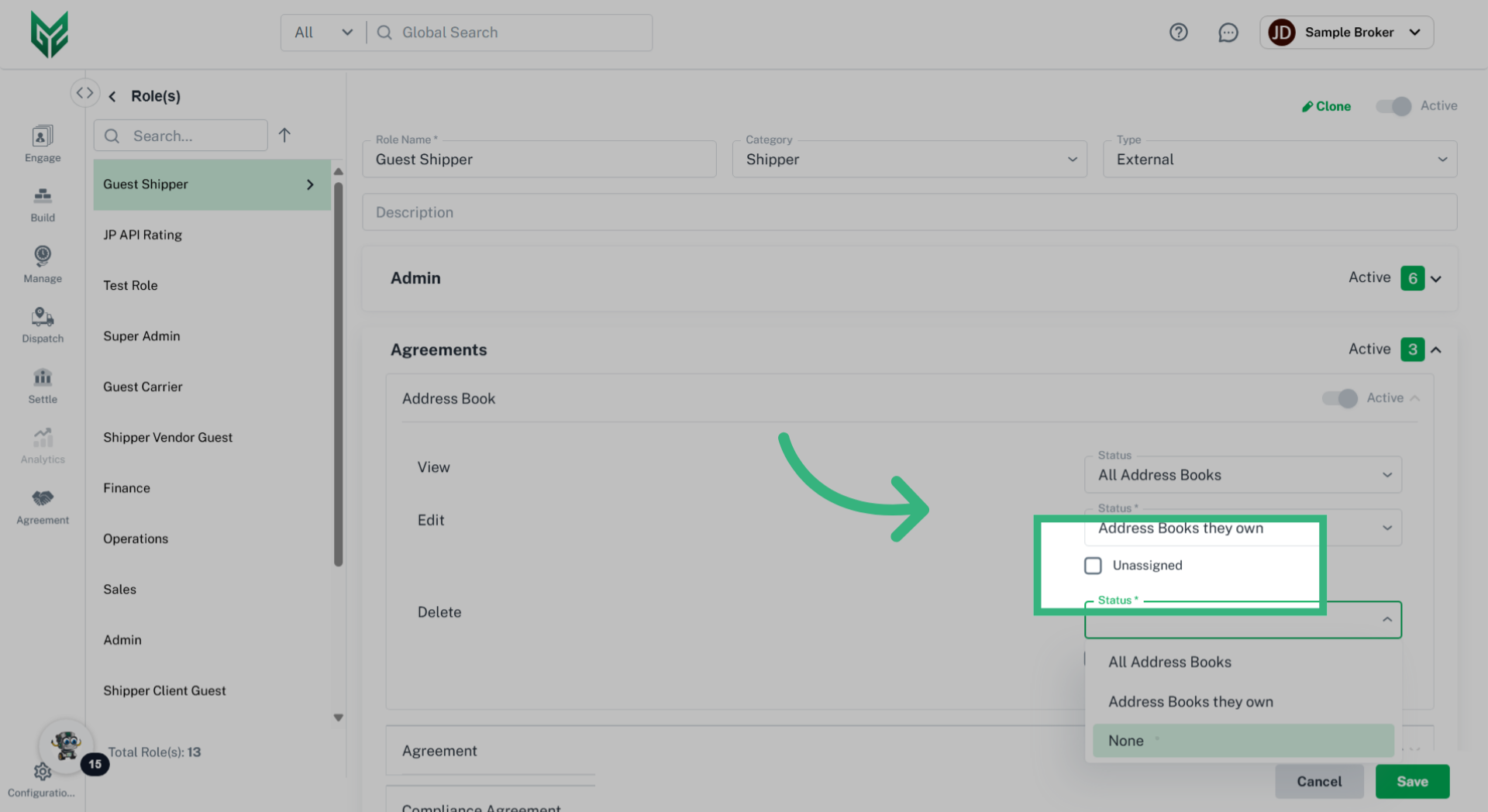Click the Save button
Viewport: 1488px width, 812px height.
1412,782
